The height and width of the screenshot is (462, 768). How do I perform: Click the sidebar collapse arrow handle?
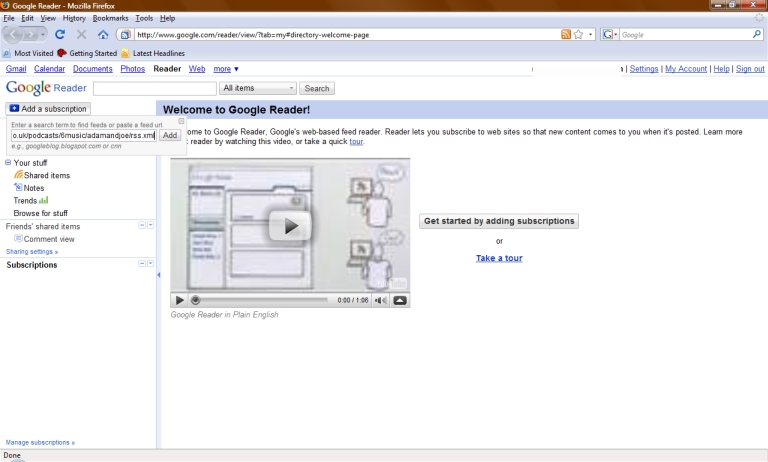tap(159, 275)
